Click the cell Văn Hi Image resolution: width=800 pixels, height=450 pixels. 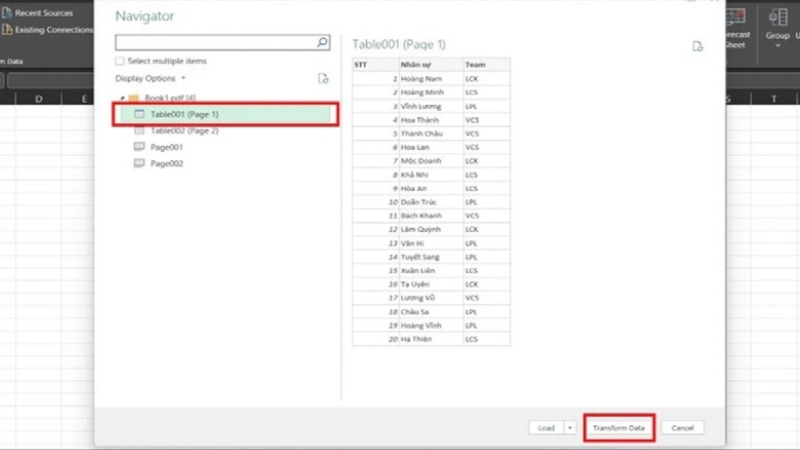(431, 243)
